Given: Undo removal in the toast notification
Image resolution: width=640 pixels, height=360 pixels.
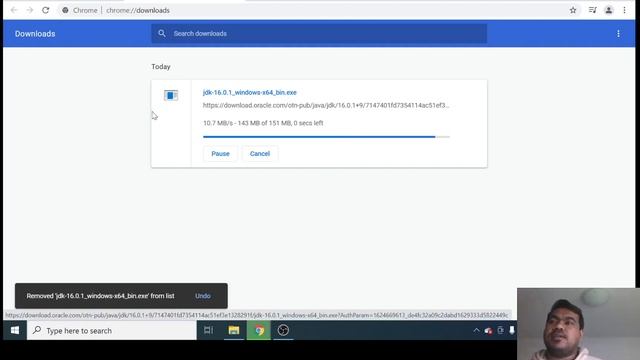Looking at the screenshot, I should [x=203, y=296].
